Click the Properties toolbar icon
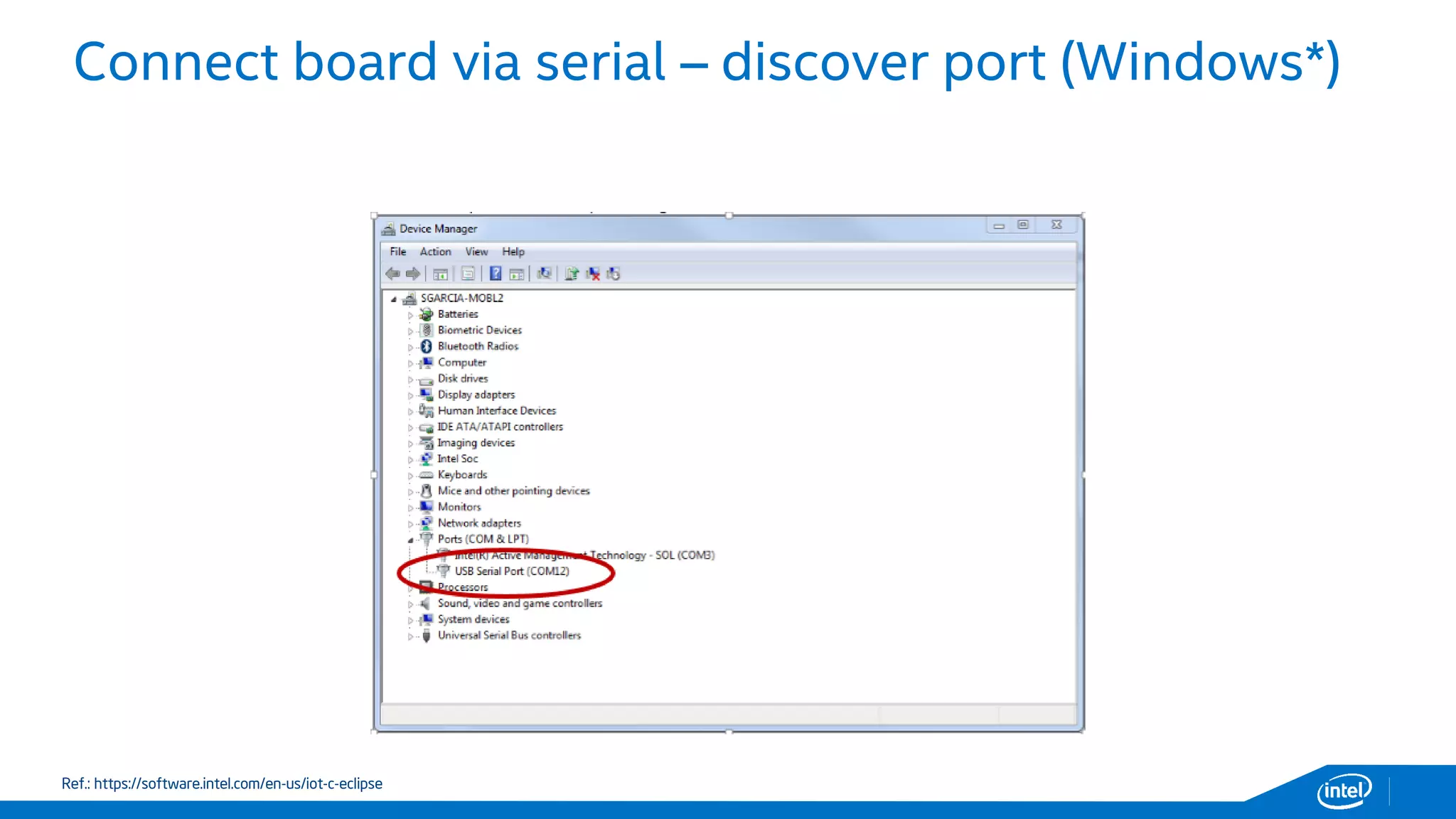The width and height of the screenshot is (1456, 819). [468, 274]
